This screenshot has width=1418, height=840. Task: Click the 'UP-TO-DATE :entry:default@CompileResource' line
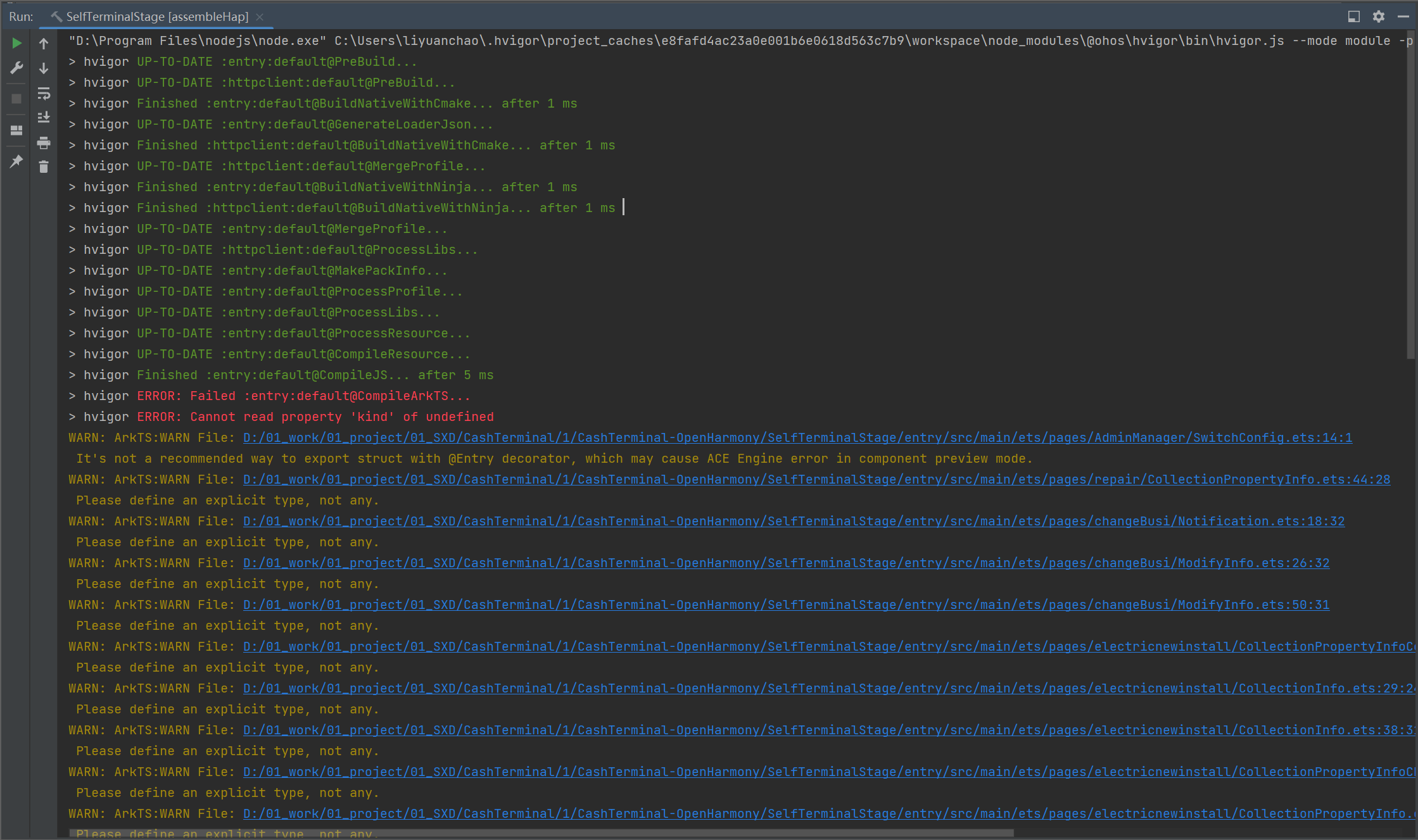pyautogui.click(x=269, y=354)
